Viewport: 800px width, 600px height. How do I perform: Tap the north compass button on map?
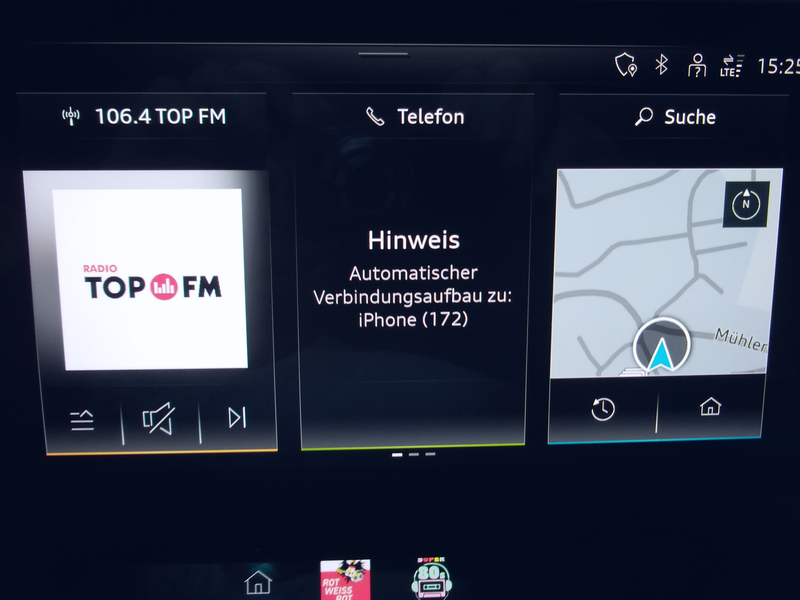746,205
